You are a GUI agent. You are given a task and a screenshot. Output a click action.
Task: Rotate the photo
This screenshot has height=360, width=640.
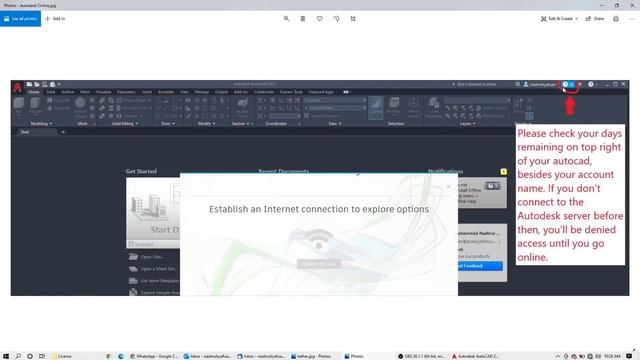coord(336,19)
